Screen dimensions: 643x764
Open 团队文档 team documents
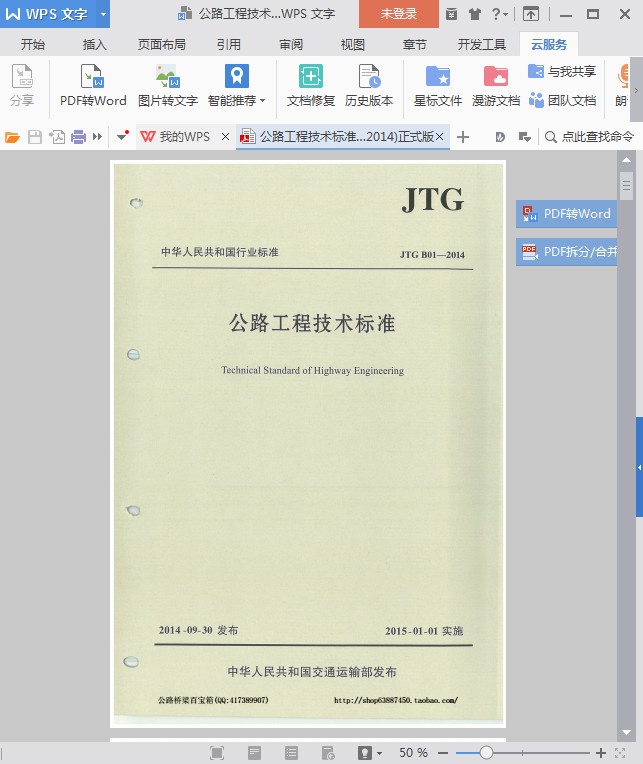562,100
